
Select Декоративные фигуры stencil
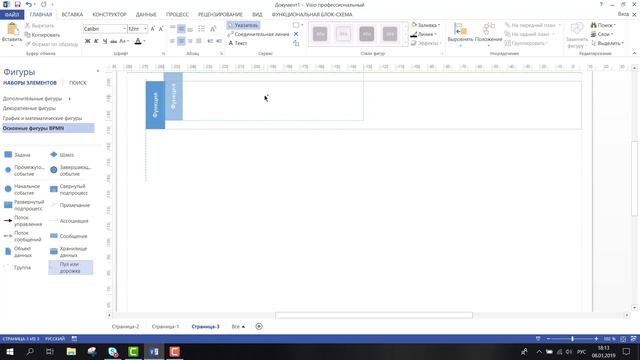(x=29, y=108)
